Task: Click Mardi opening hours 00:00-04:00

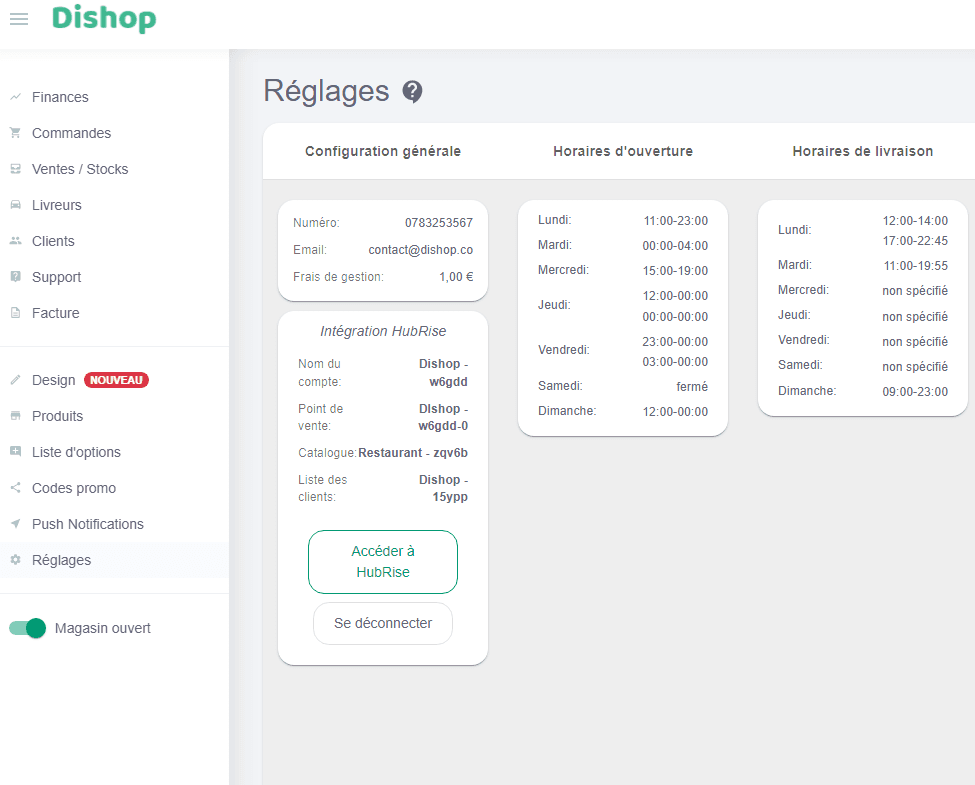Action: (675, 246)
